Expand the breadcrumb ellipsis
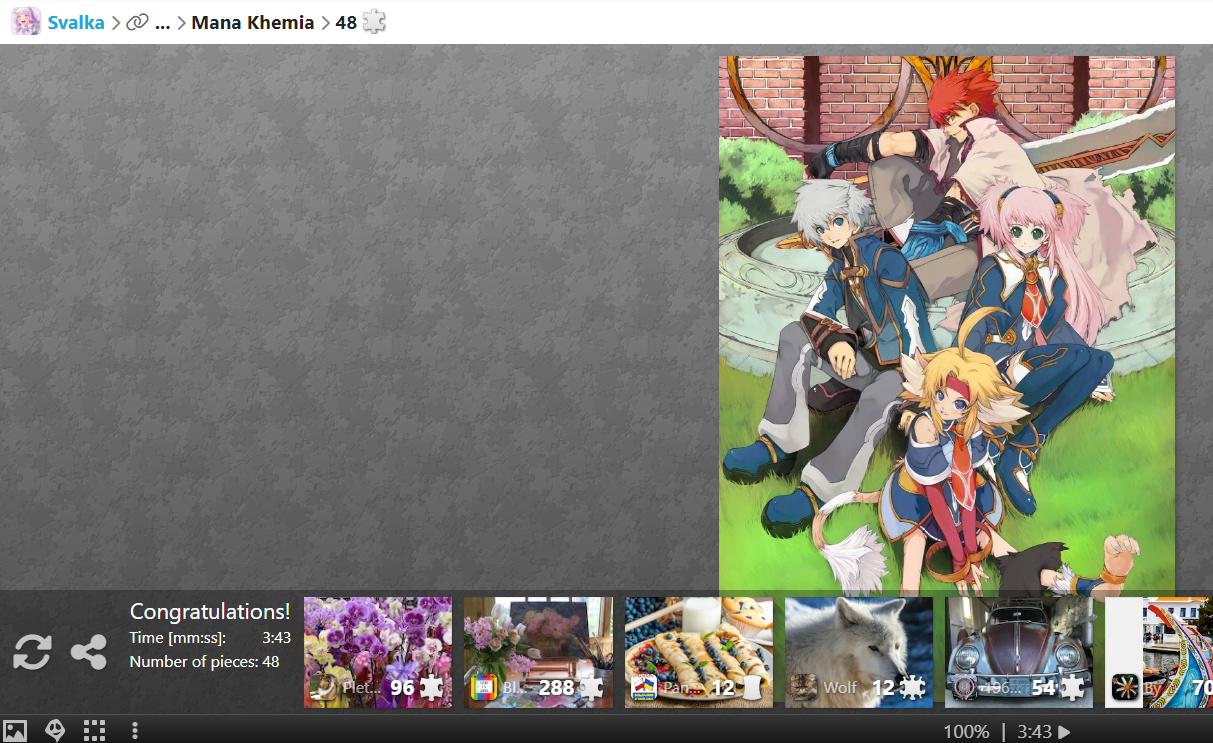Viewport: 1213px width, 743px height. (x=163, y=23)
